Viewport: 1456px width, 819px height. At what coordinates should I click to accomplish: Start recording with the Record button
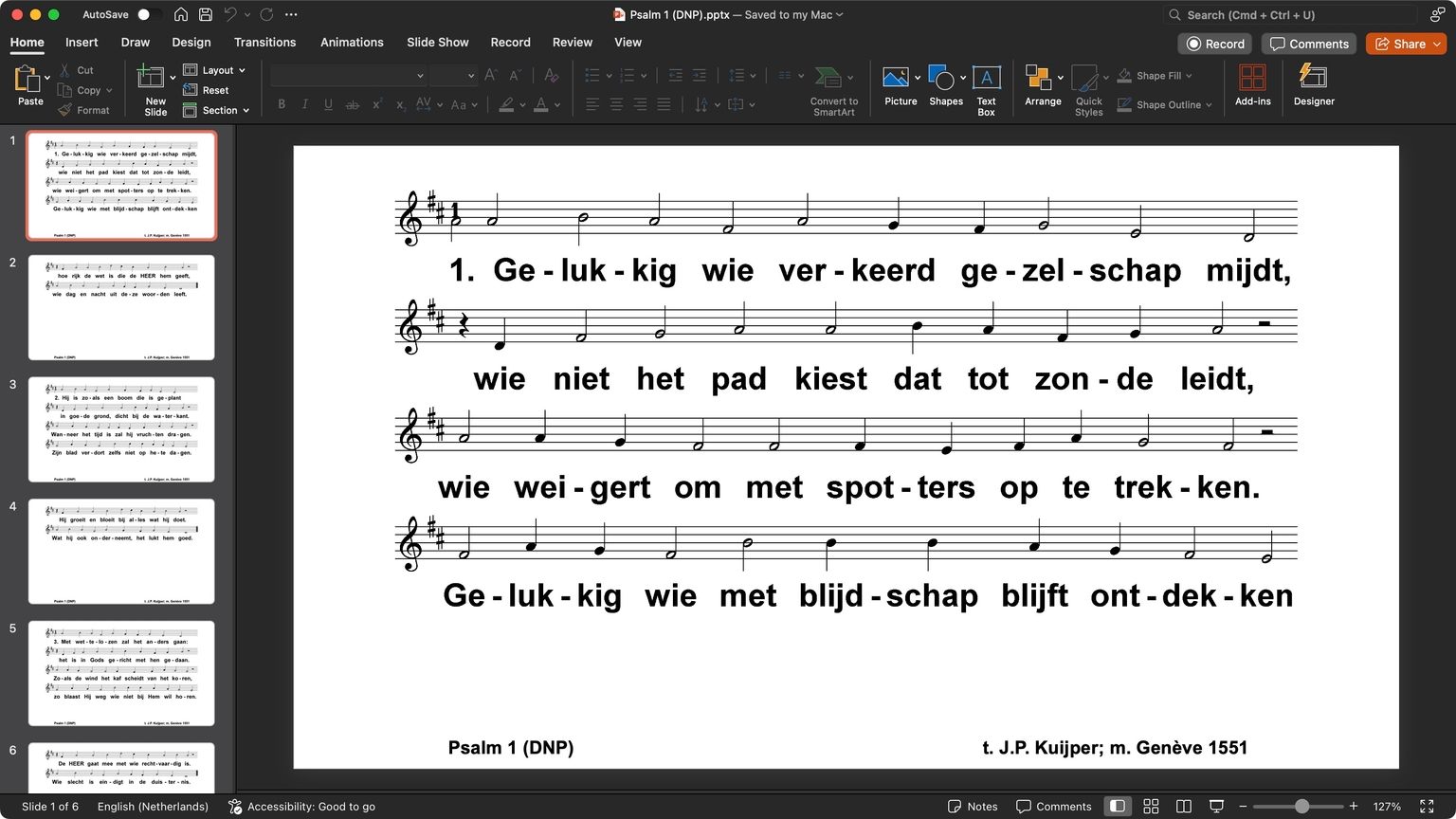pyautogui.click(x=1214, y=44)
